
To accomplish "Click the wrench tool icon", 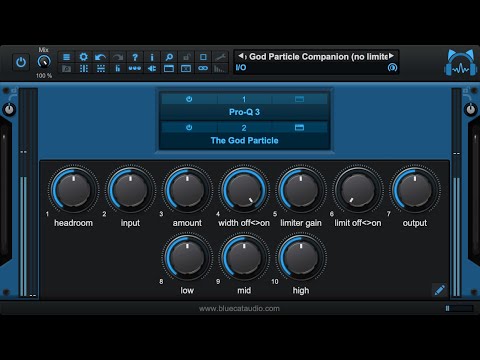I will click(x=220, y=57).
